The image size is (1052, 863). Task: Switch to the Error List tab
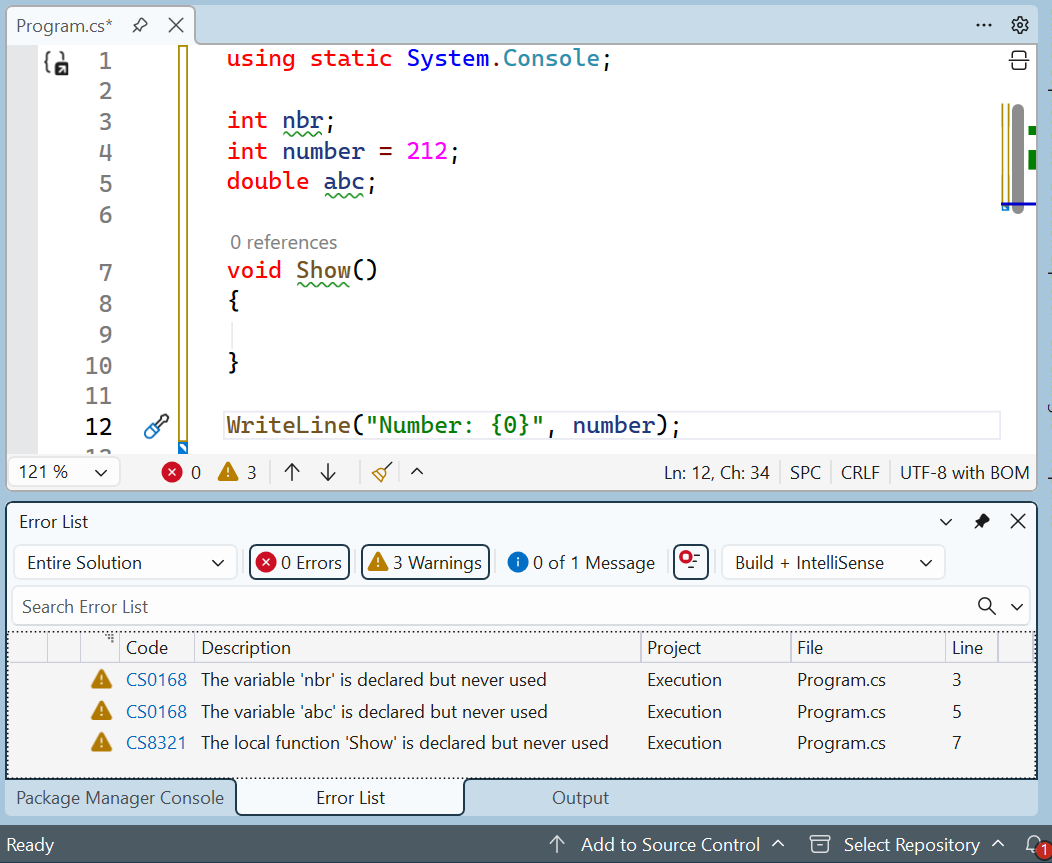350,798
